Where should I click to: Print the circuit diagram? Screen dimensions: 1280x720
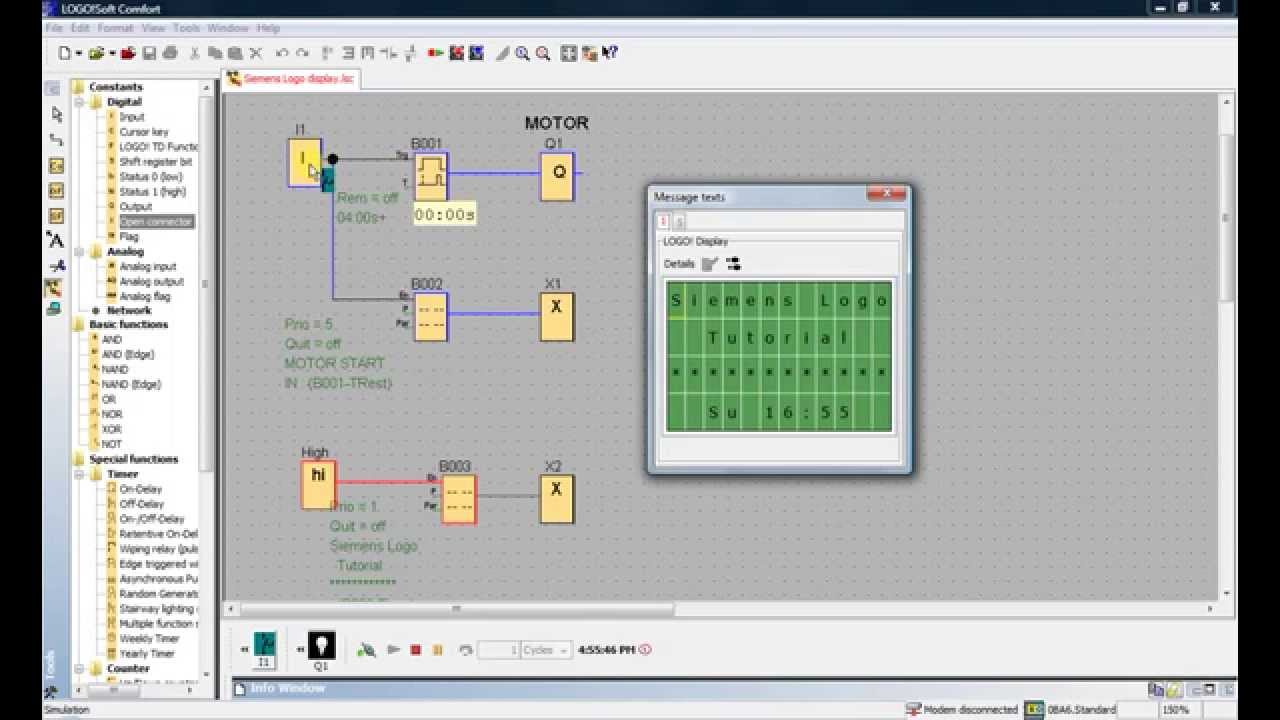click(x=170, y=53)
